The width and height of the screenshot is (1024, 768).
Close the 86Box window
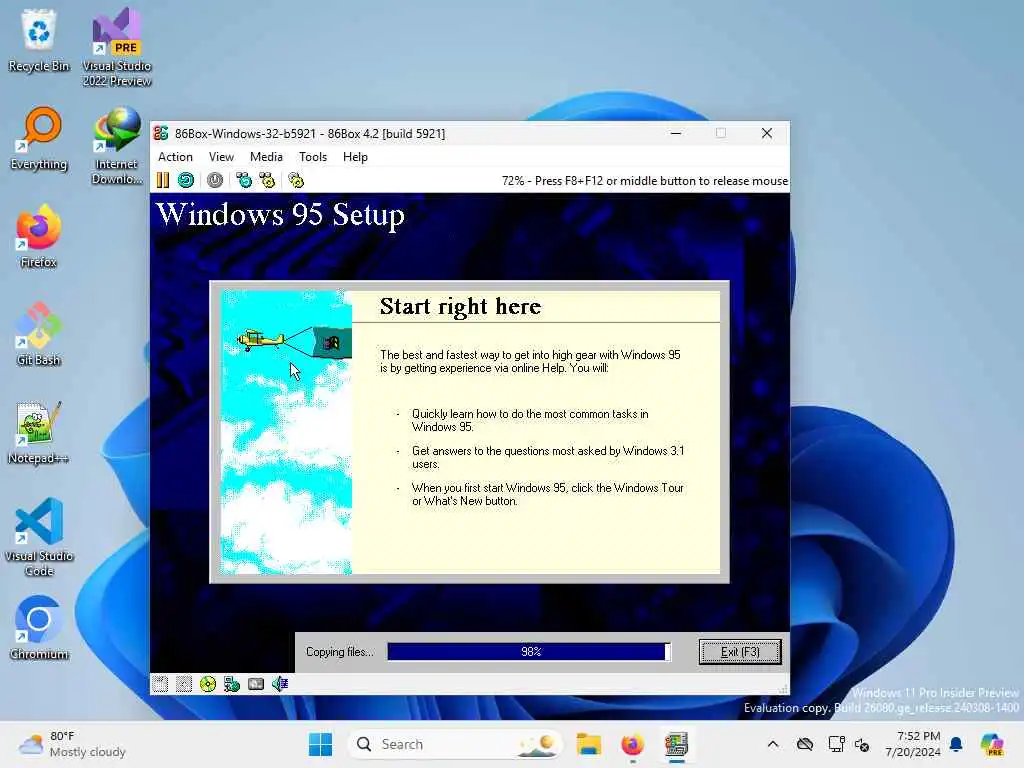click(x=767, y=133)
